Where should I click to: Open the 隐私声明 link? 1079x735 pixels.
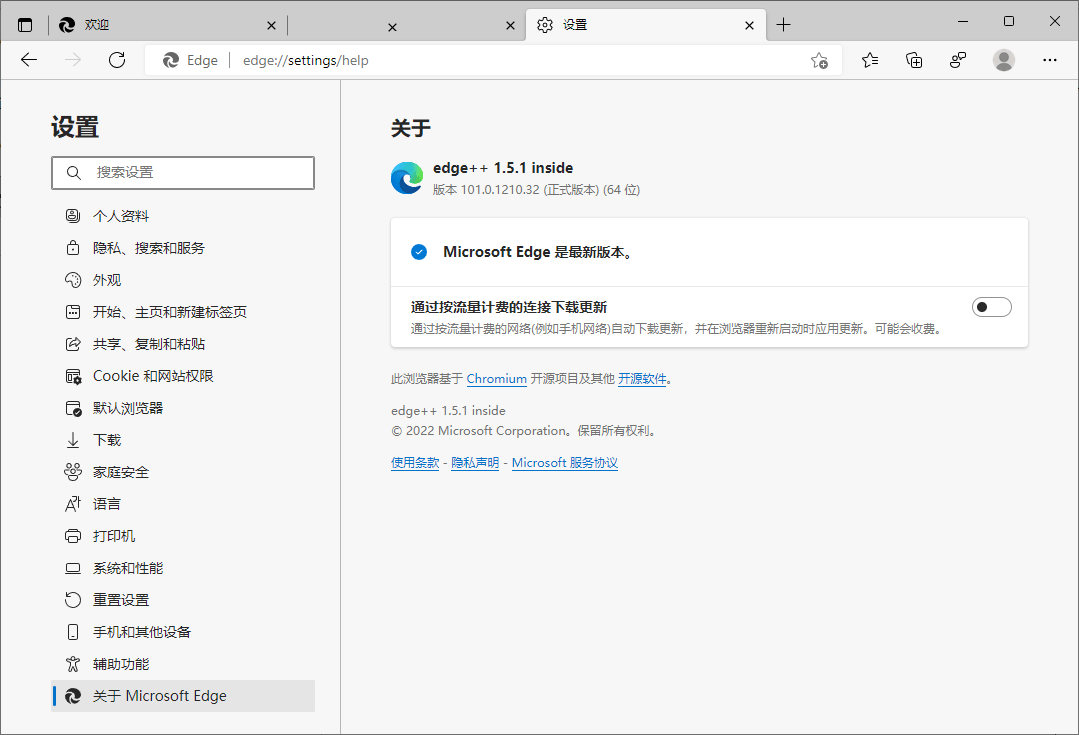click(x=475, y=463)
